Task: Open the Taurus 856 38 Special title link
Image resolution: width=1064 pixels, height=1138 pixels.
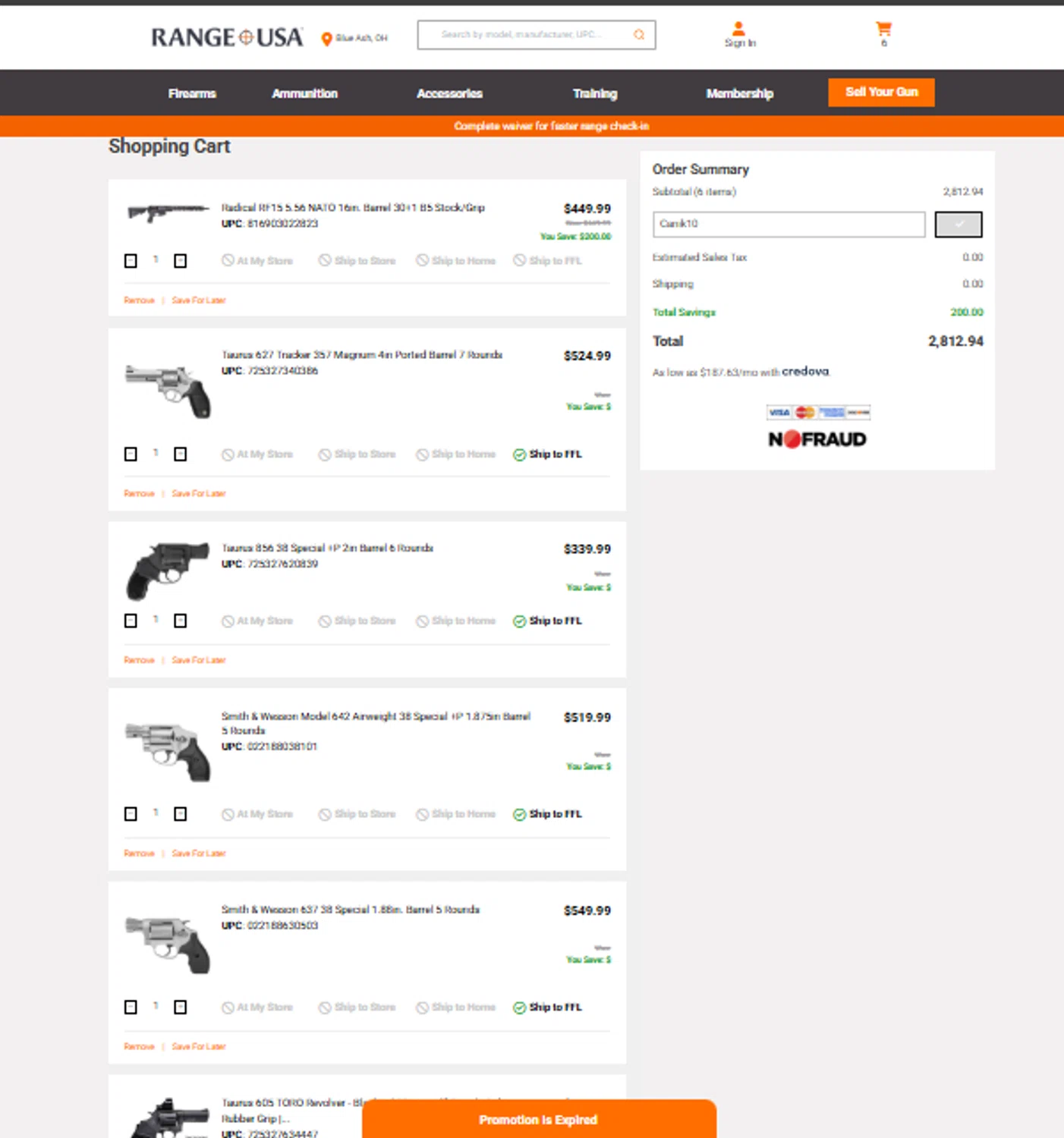Action: tap(327, 548)
